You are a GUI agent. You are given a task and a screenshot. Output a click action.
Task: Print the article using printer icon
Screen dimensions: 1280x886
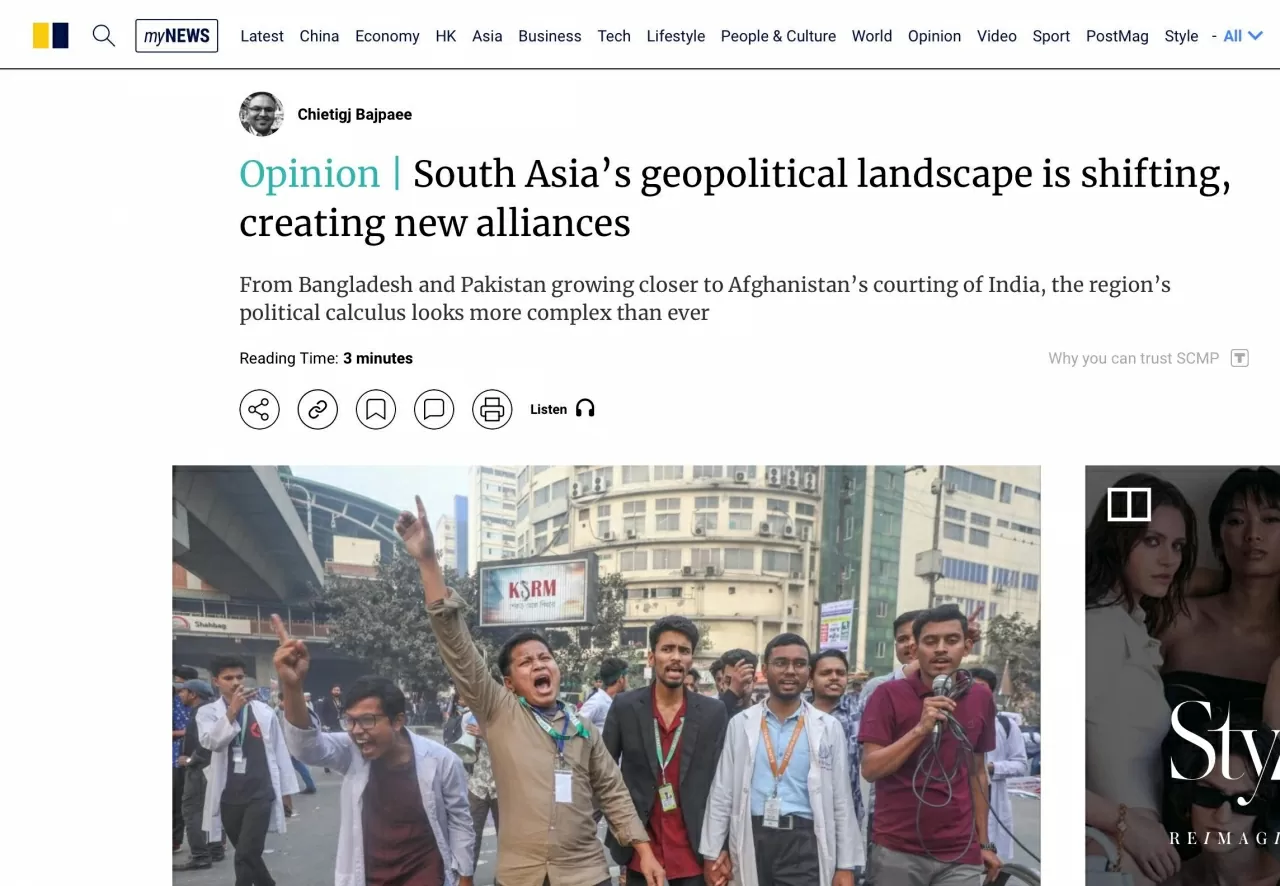492,409
